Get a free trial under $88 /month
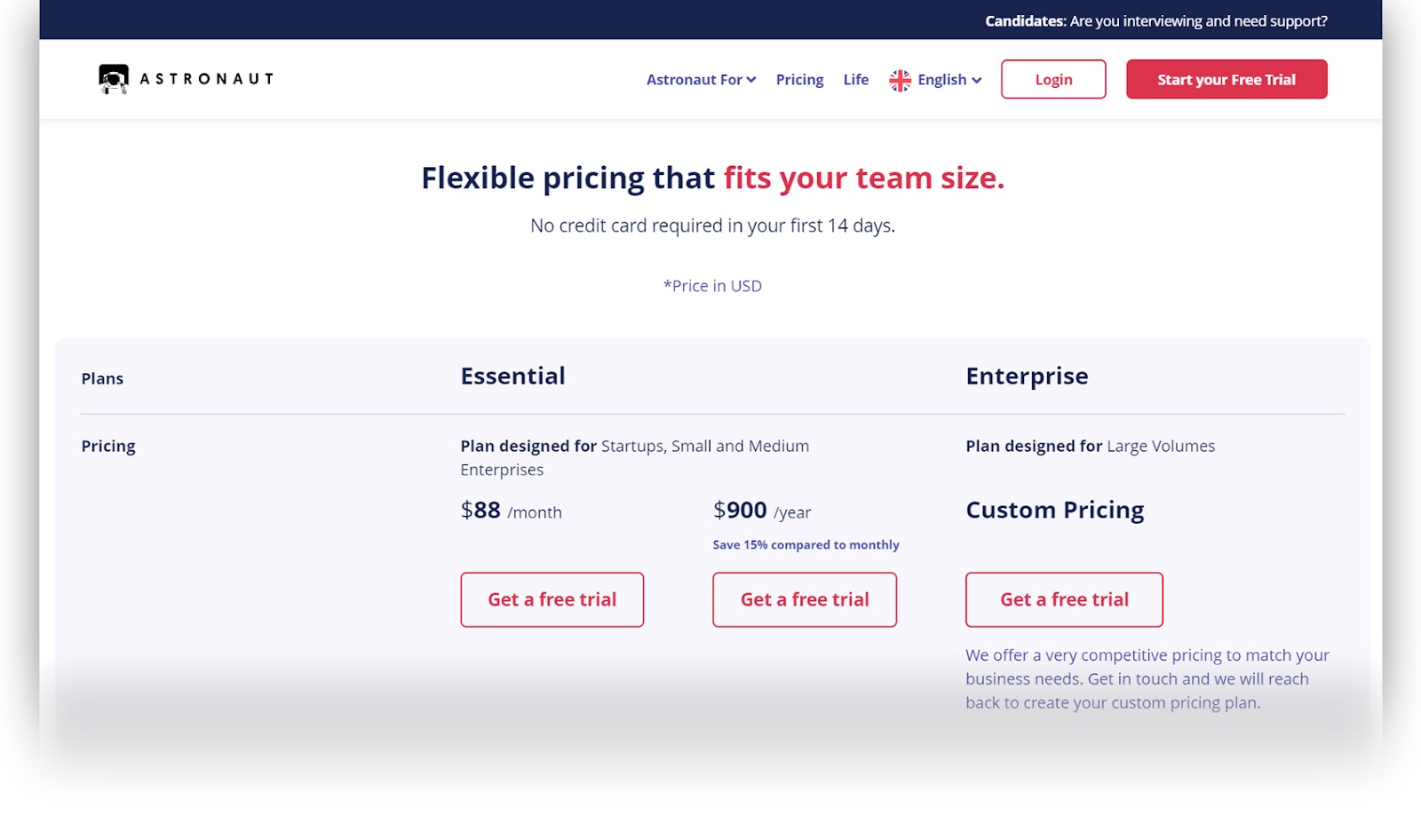The image size is (1421, 840). pos(552,599)
